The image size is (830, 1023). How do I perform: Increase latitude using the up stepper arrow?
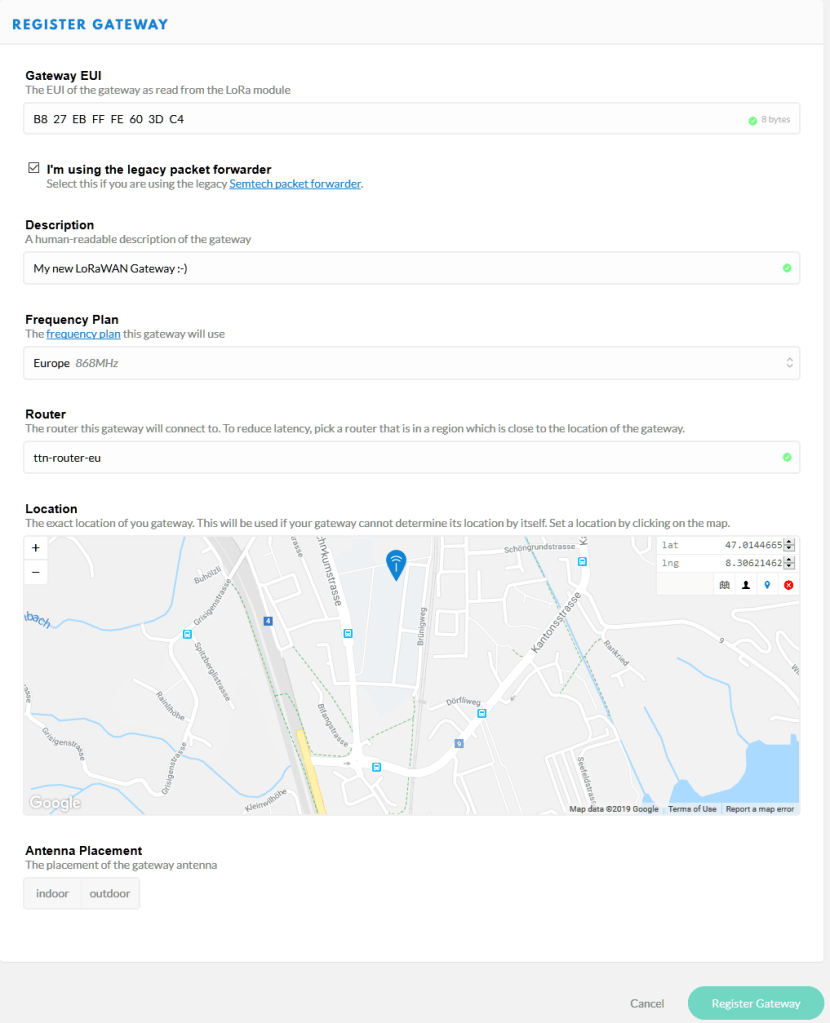click(789, 541)
